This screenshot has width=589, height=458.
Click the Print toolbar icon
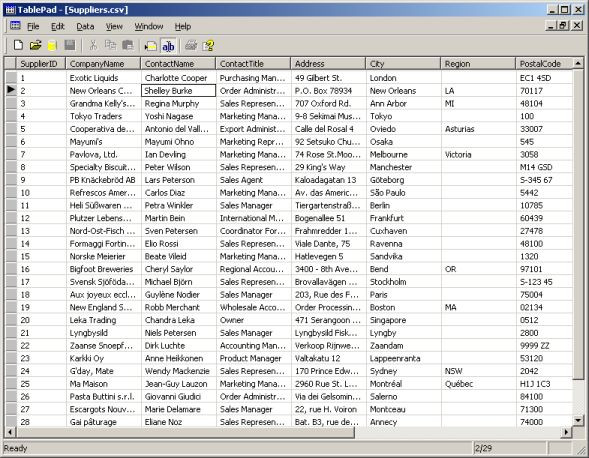191,45
